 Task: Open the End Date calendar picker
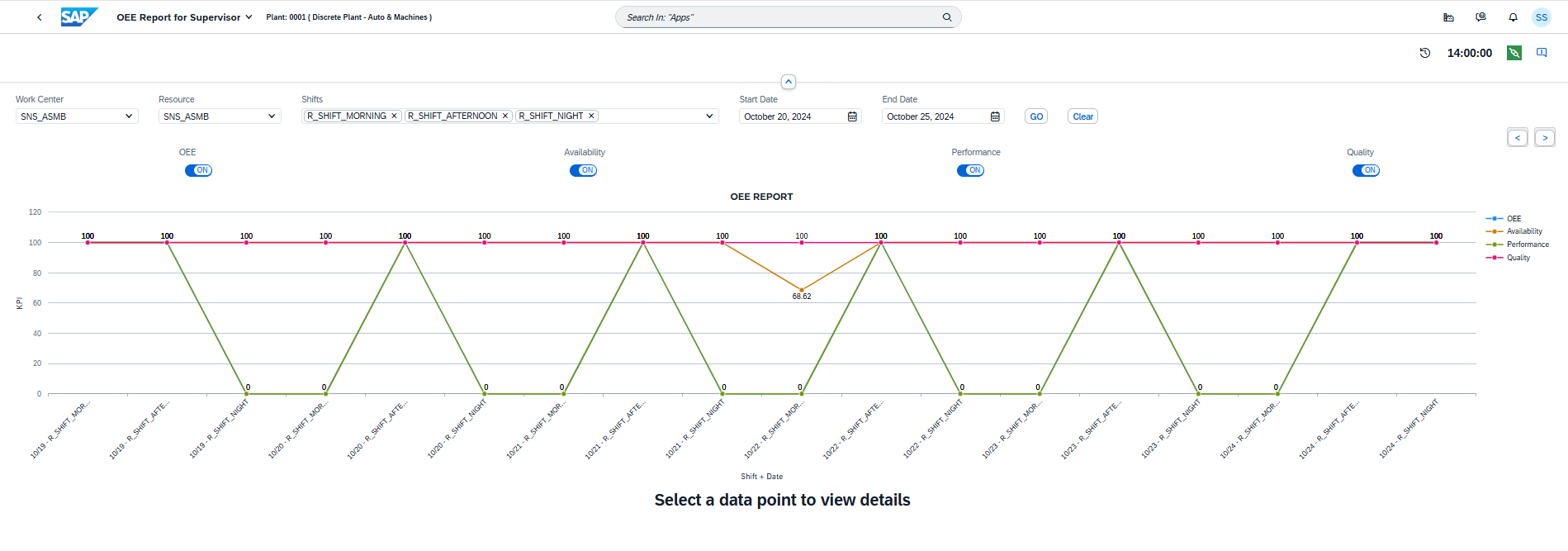pyautogui.click(x=995, y=116)
